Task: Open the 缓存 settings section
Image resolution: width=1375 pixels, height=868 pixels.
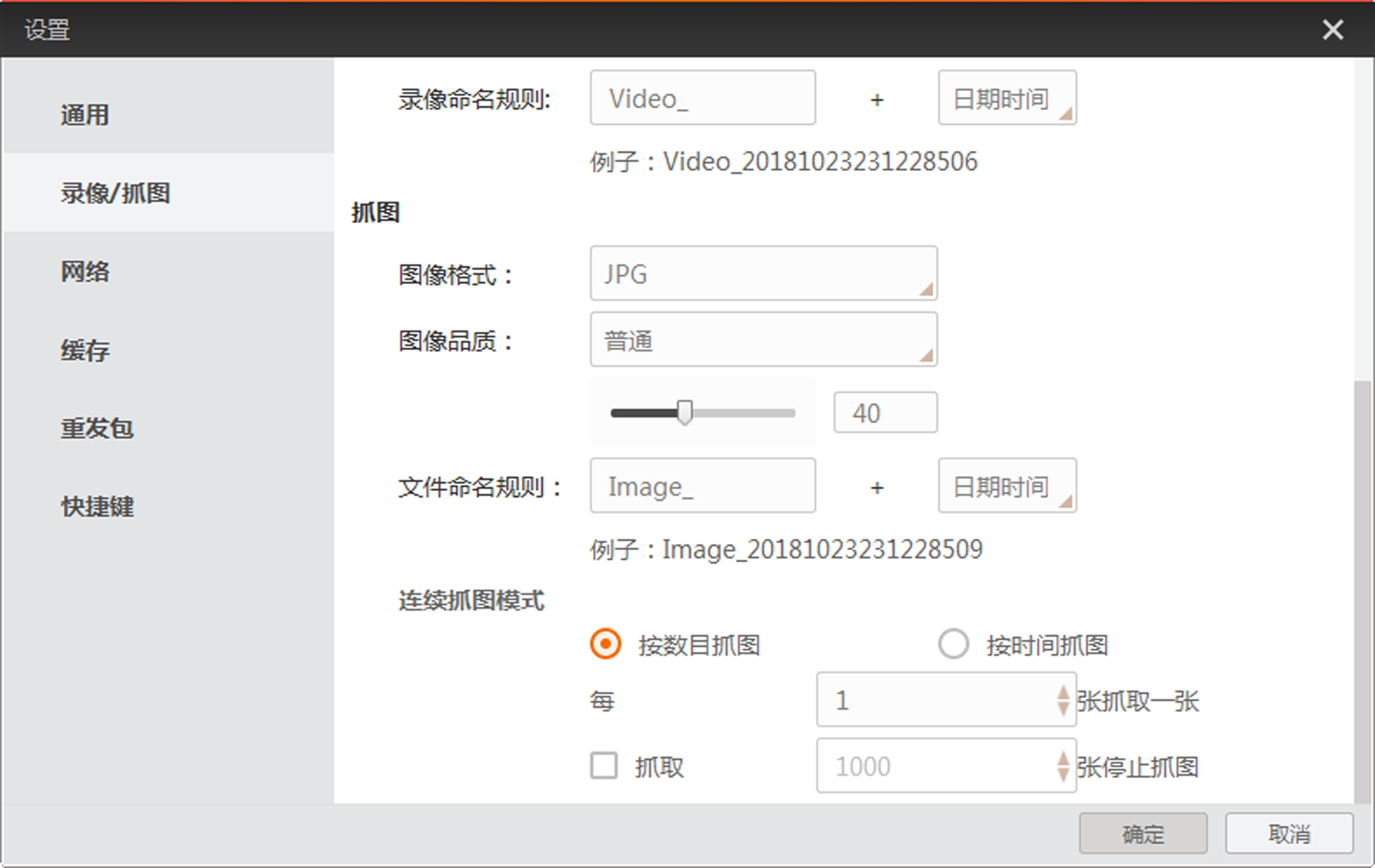Action: coord(84,350)
